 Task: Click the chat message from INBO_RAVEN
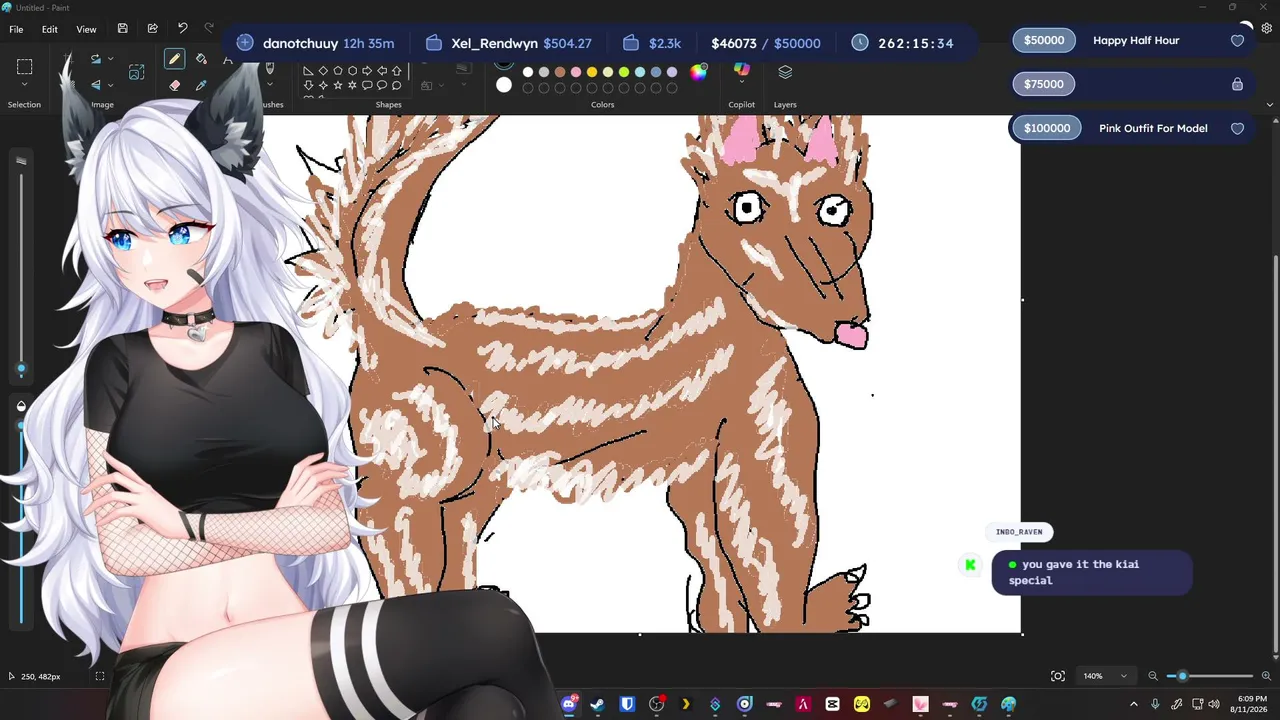coord(1092,572)
